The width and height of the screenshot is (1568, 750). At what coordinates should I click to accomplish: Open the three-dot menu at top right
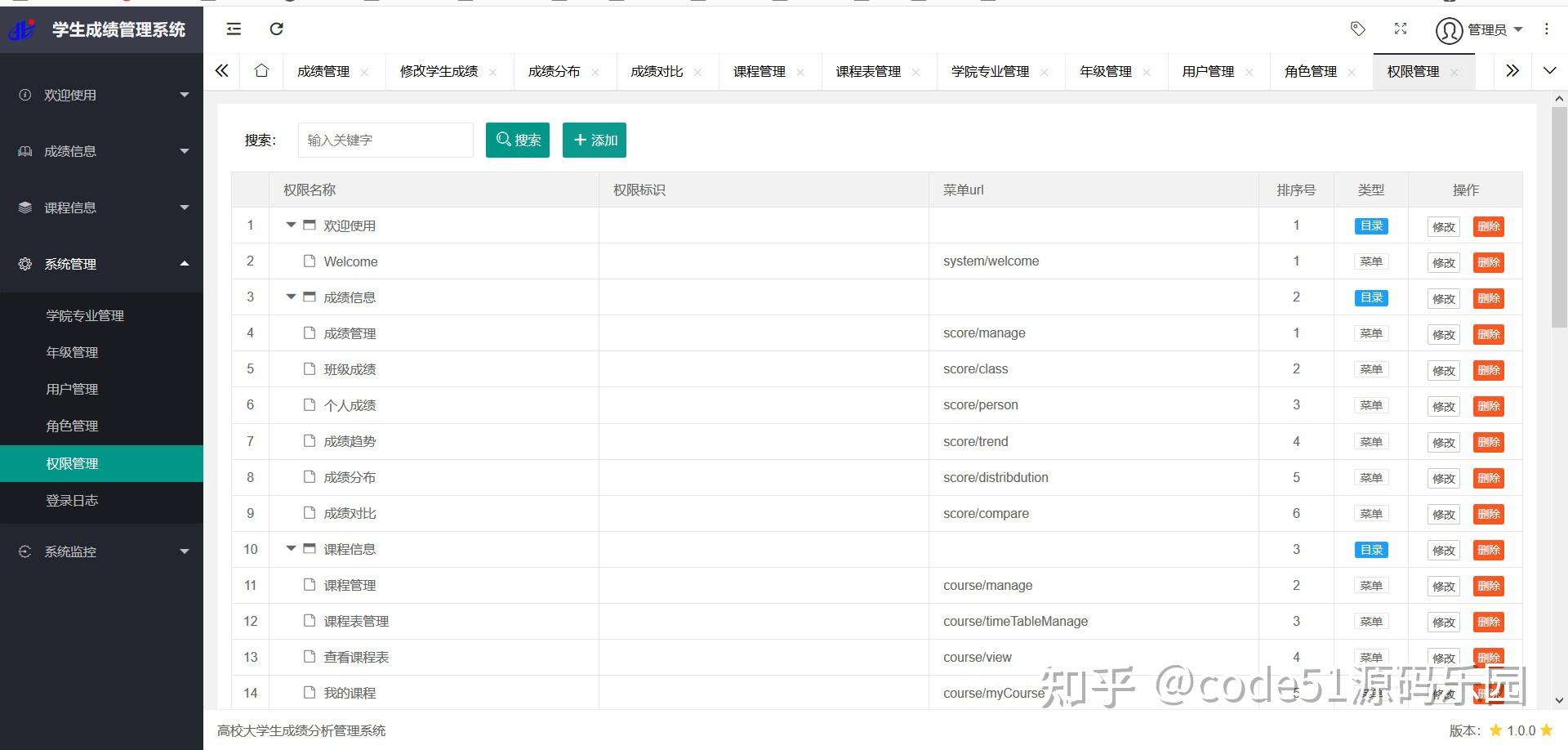(1546, 29)
